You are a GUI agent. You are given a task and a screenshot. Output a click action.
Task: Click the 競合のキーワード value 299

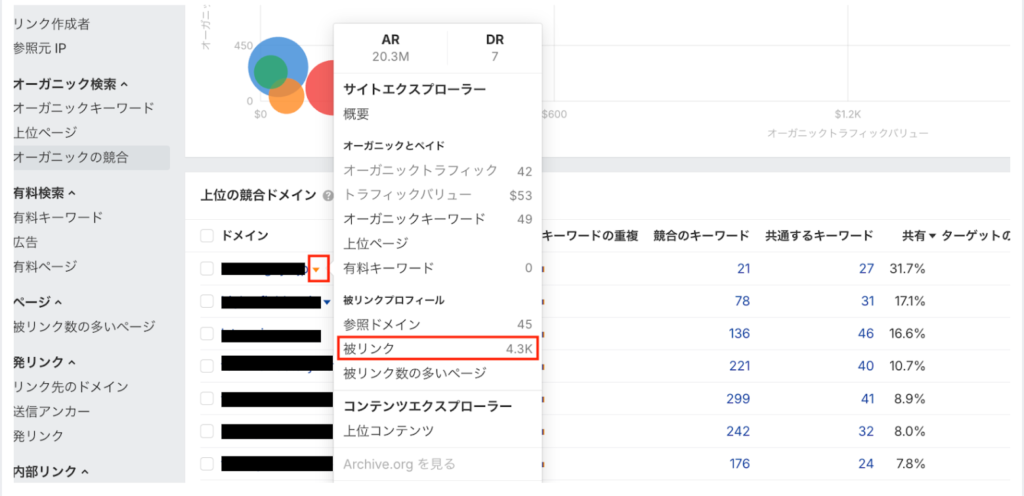[739, 398]
